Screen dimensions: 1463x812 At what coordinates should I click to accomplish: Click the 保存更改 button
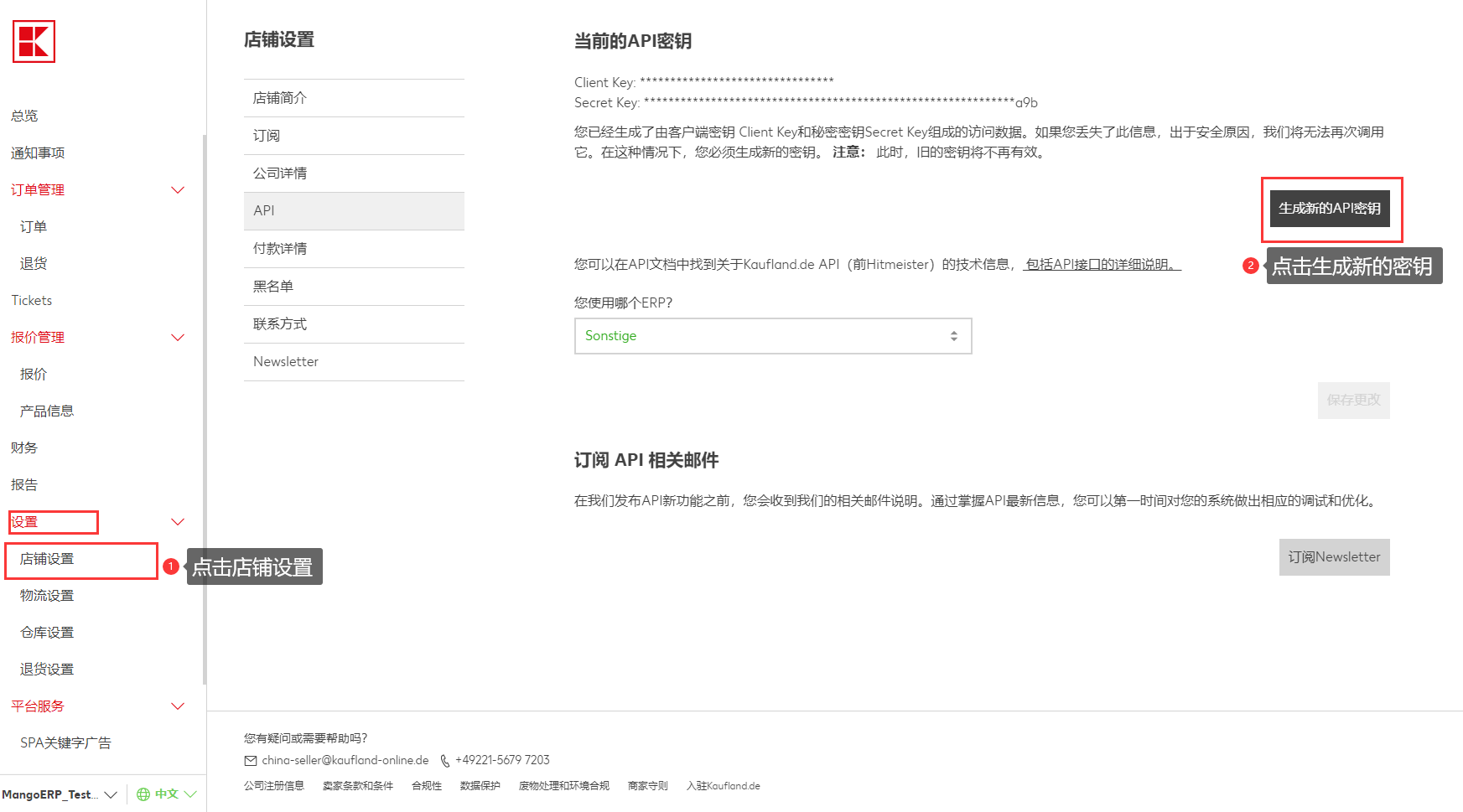[1353, 401]
